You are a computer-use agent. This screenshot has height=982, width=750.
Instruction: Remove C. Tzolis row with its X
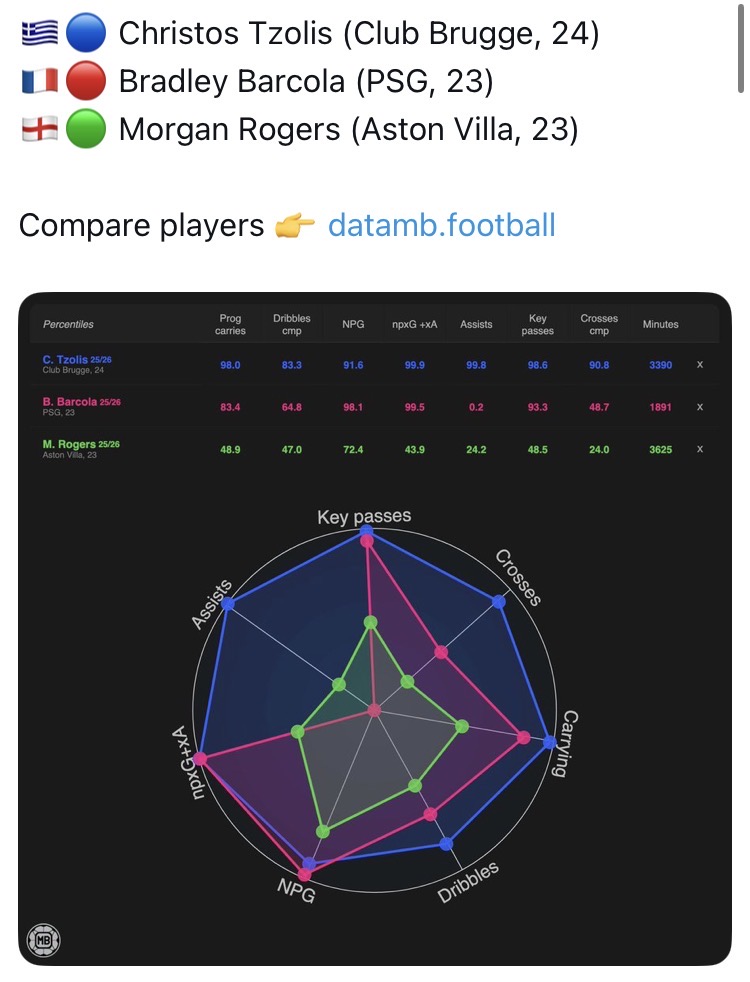700,364
